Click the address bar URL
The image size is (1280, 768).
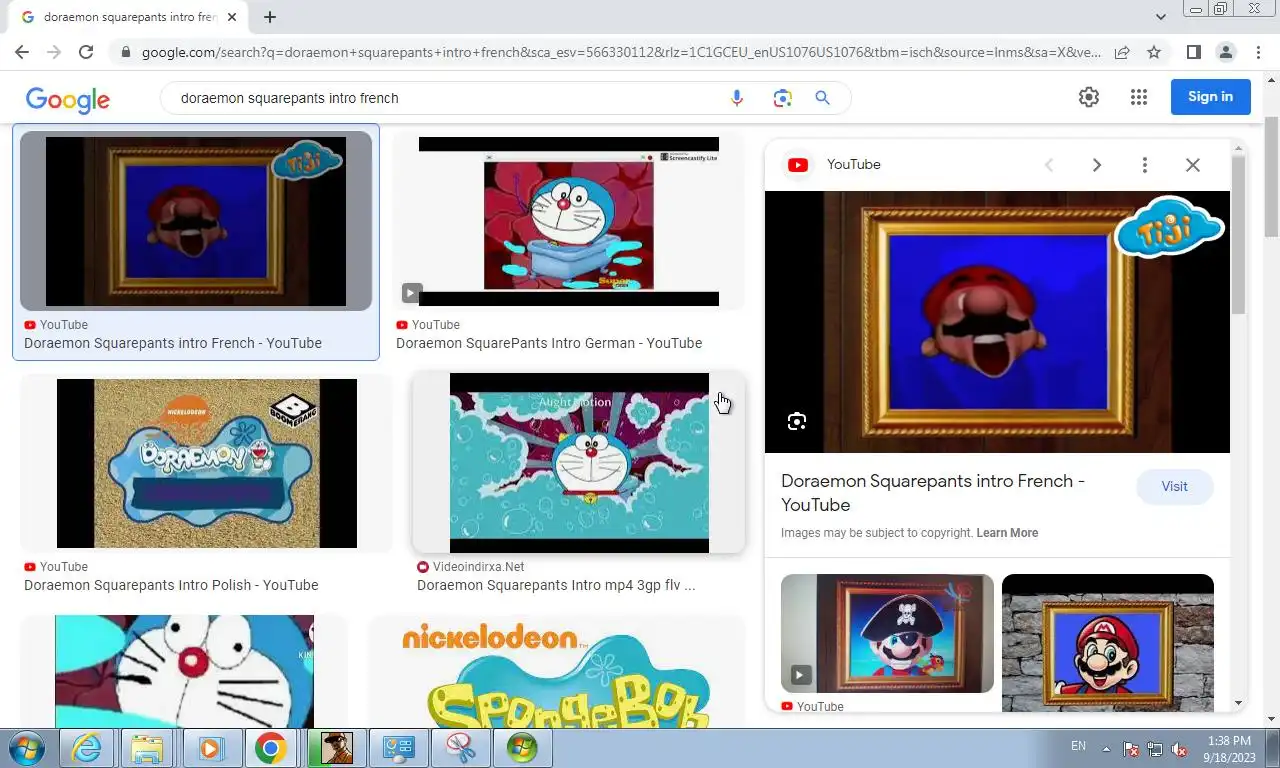[x=620, y=52]
